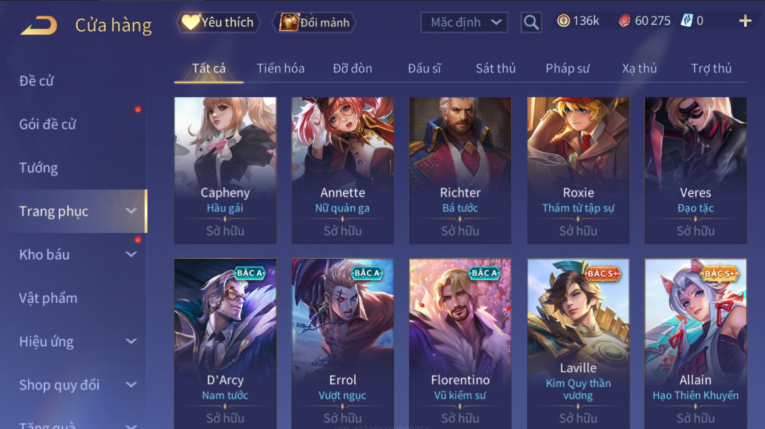Tap the blue voucher icon showing 0
Screen dimensions: 765x429
tap(686, 20)
